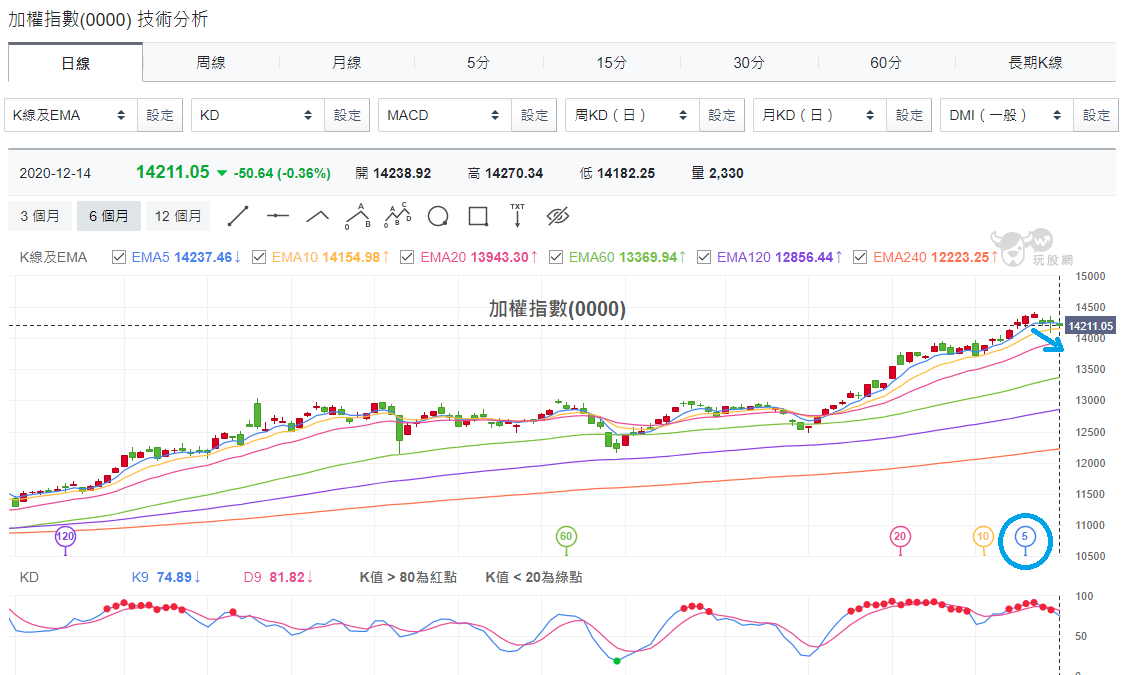Select the rectangle drawing tool
The height and width of the screenshot is (675, 1121).
[478, 216]
